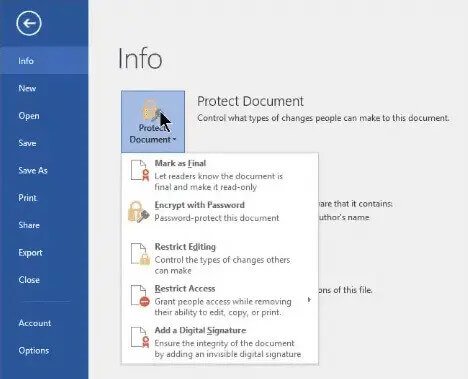Click the Restrict Editing lock page icon

click(140, 254)
